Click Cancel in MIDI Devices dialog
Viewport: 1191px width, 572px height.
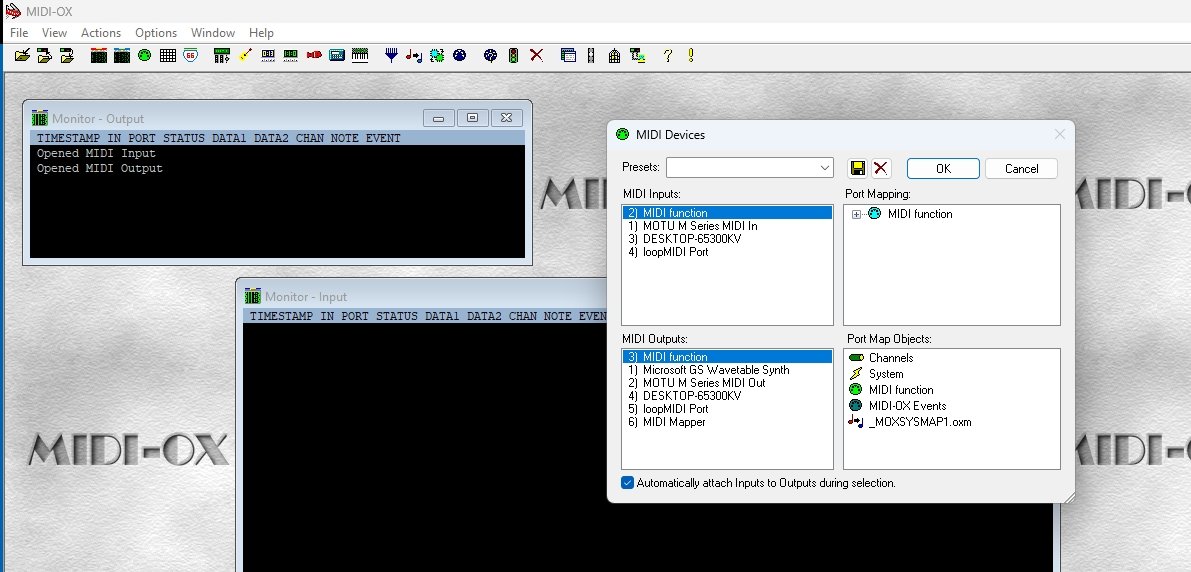(x=1022, y=169)
